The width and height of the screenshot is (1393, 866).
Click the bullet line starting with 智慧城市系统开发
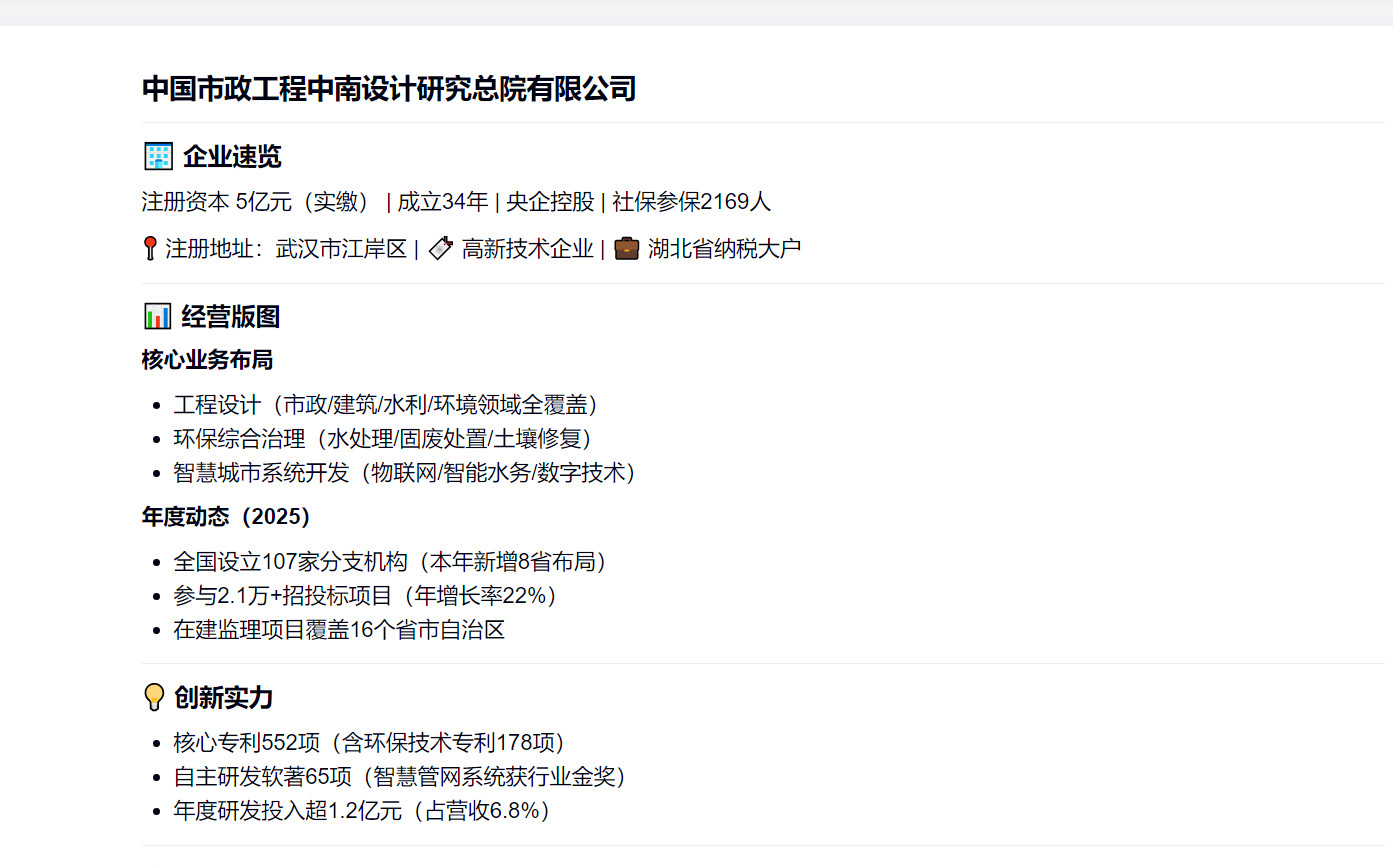point(405,472)
